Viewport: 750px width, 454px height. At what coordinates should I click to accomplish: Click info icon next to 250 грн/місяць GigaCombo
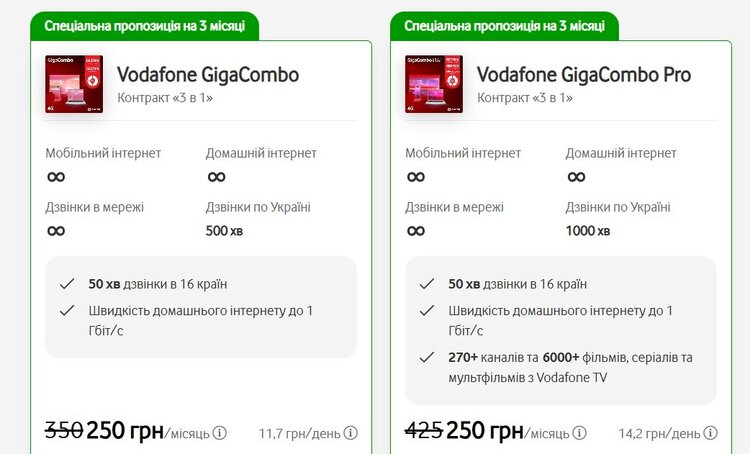[220, 433]
